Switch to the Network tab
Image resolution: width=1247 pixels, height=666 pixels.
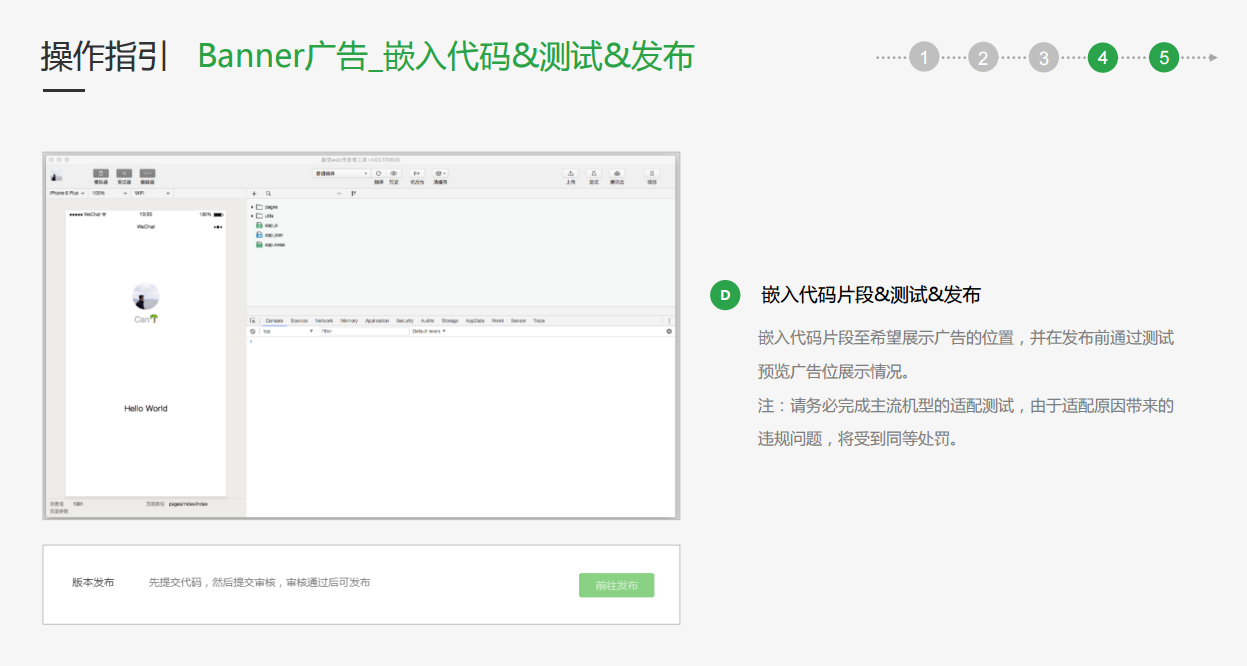click(324, 321)
